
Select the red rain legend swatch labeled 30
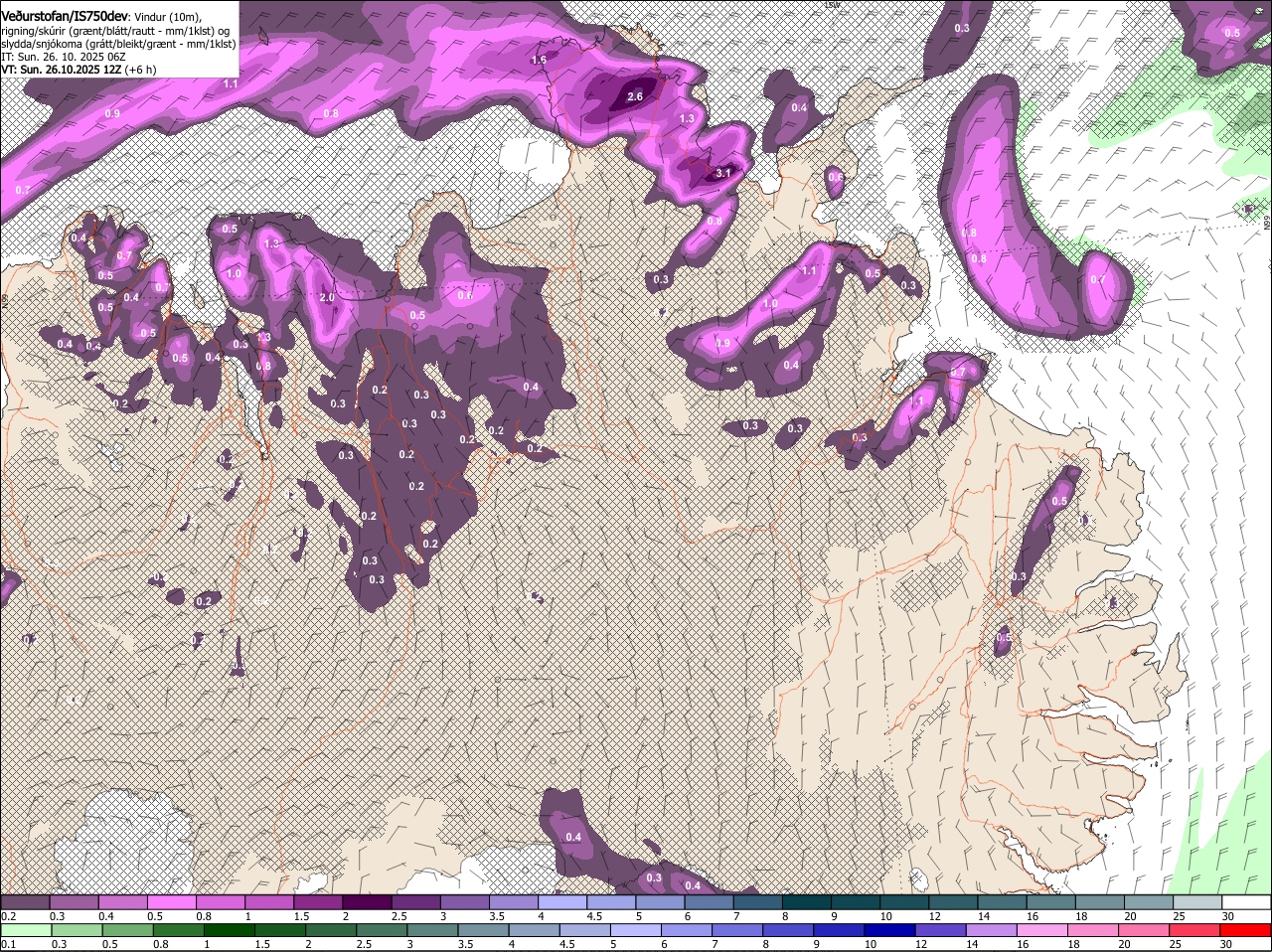(1247, 930)
